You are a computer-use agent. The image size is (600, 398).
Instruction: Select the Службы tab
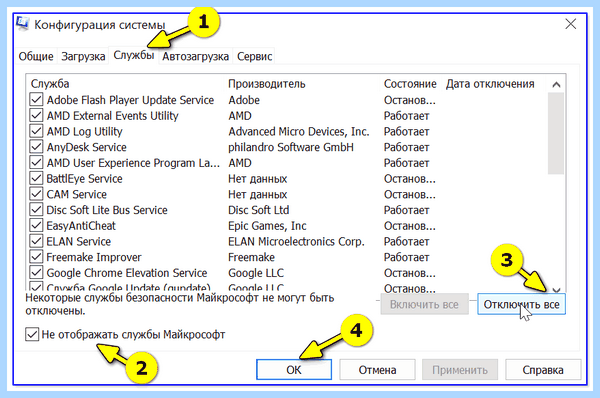[134, 55]
